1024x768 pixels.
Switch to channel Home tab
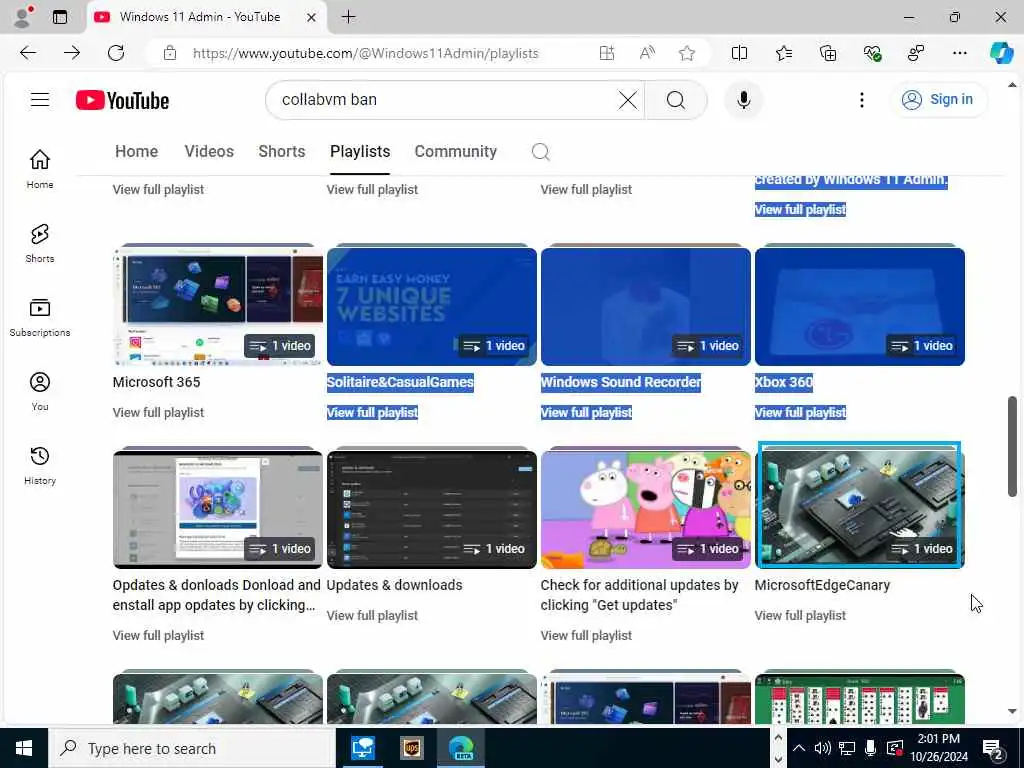tap(136, 152)
